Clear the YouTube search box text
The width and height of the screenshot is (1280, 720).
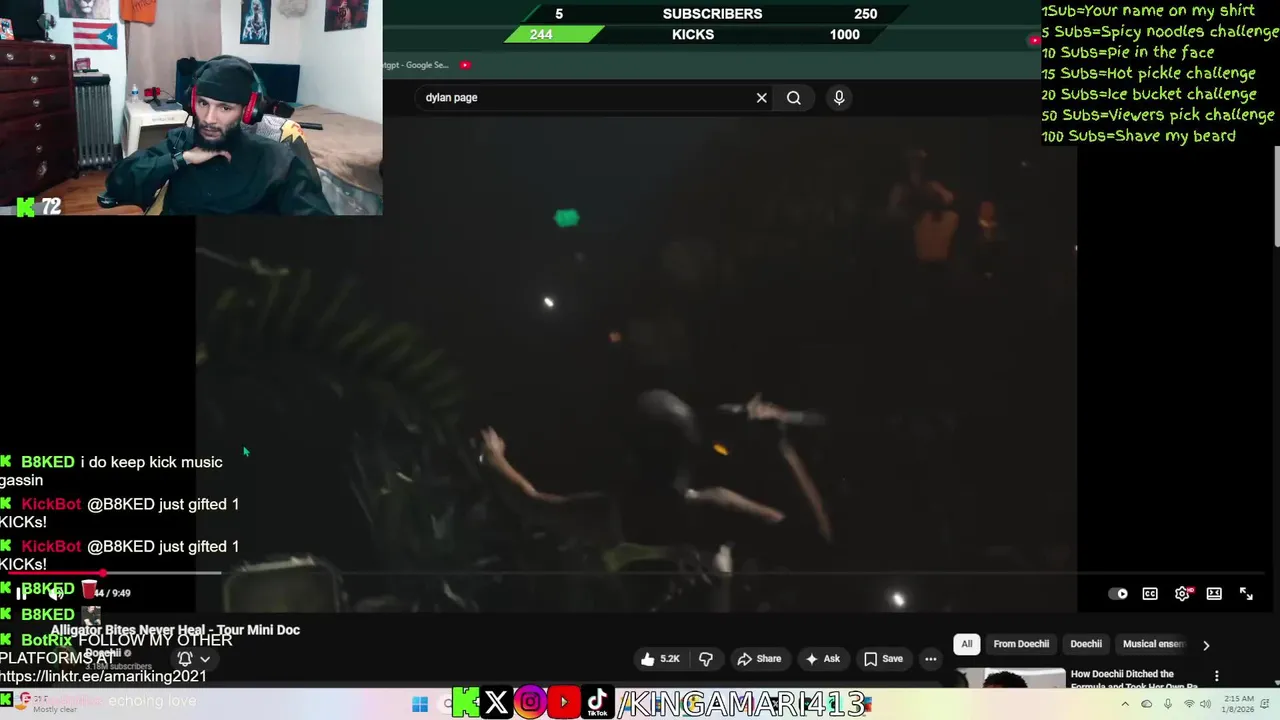pyautogui.click(x=761, y=98)
